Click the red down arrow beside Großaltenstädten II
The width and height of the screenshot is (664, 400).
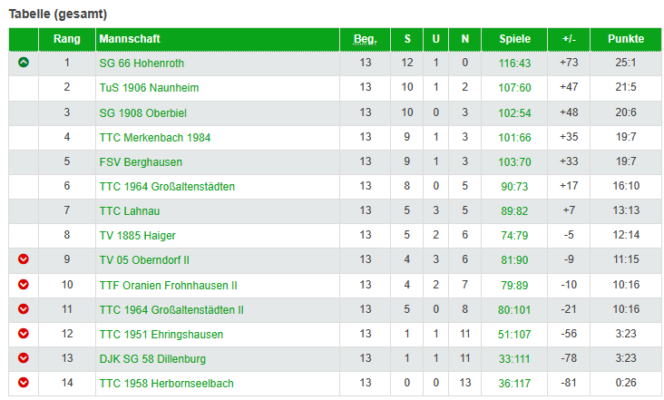[24, 309]
